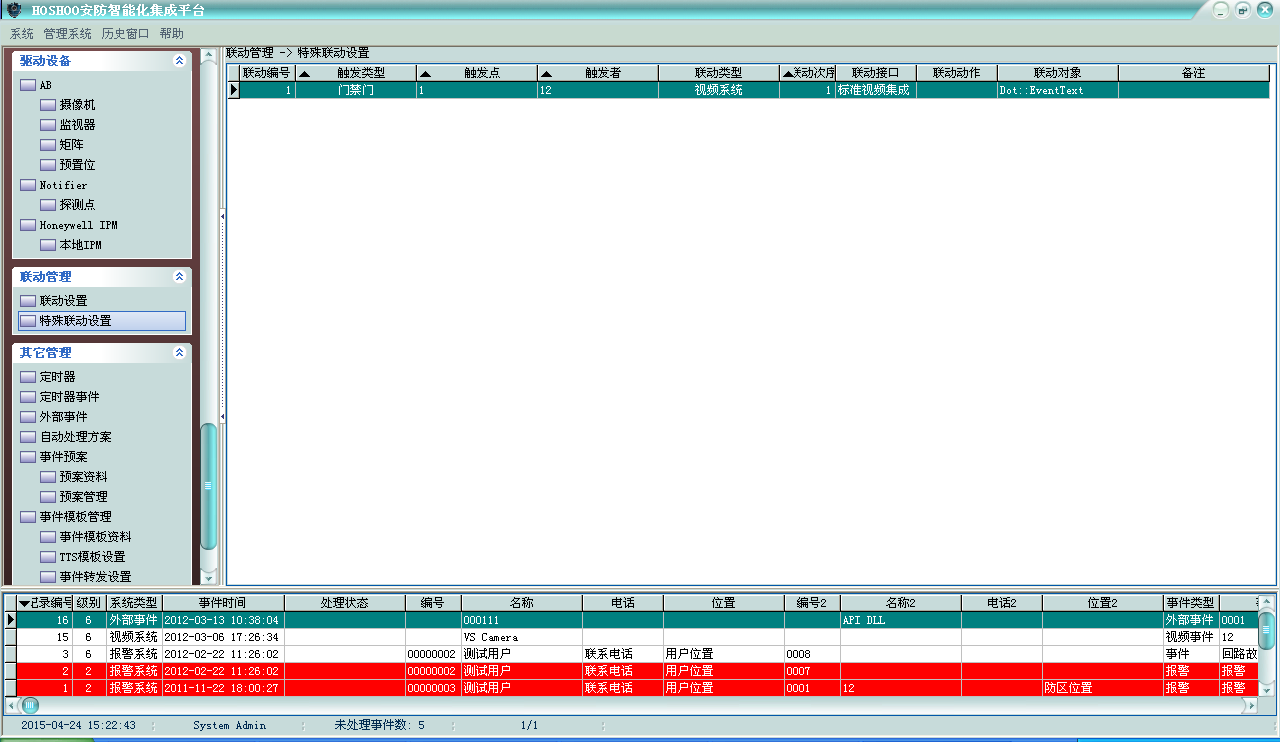
Task: Click the 本地IPM item icon
Action: pyautogui.click(x=48, y=245)
